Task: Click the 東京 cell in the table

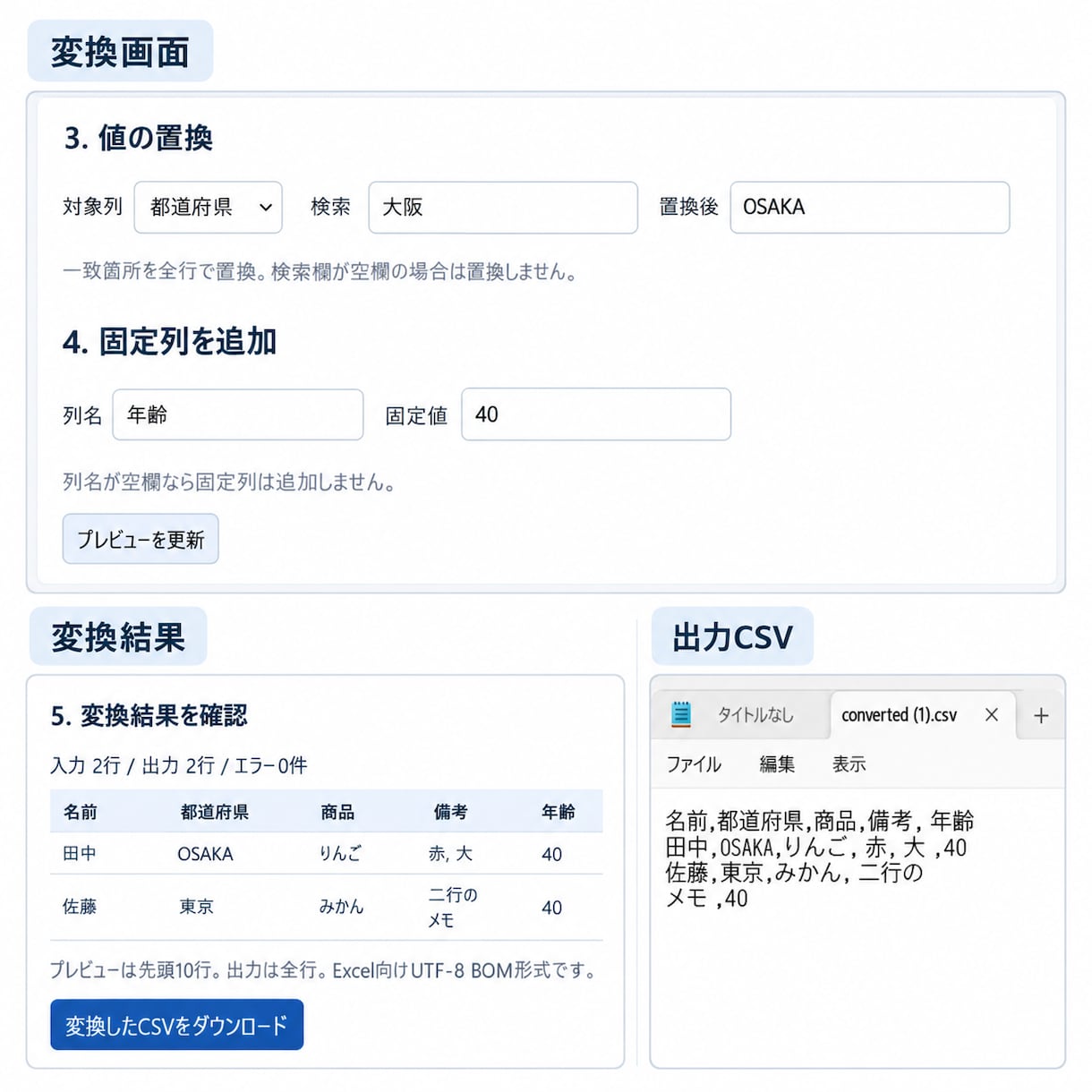Action: (x=196, y=907)
